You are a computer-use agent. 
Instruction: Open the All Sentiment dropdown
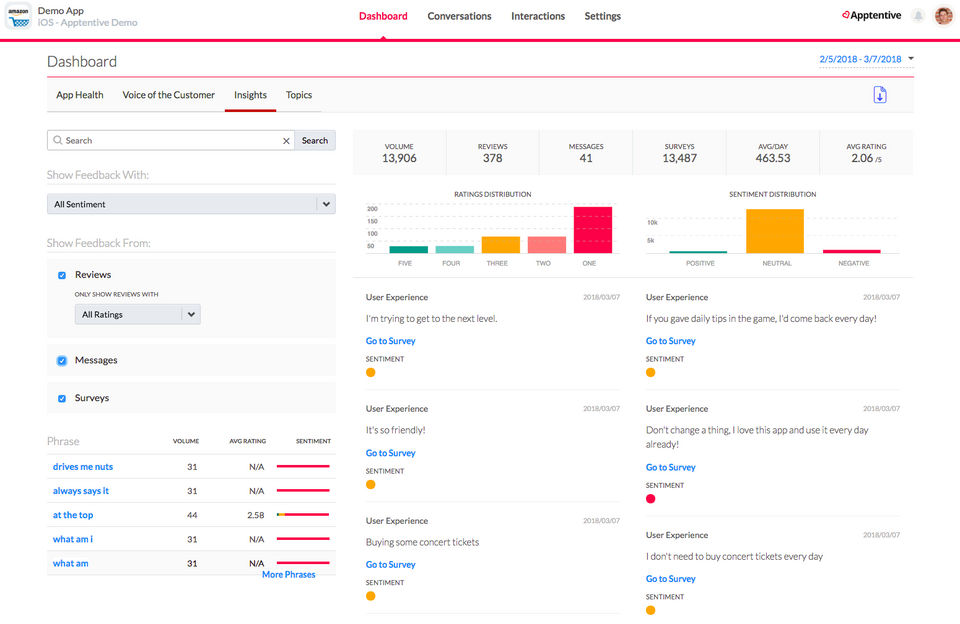(191, 204)
